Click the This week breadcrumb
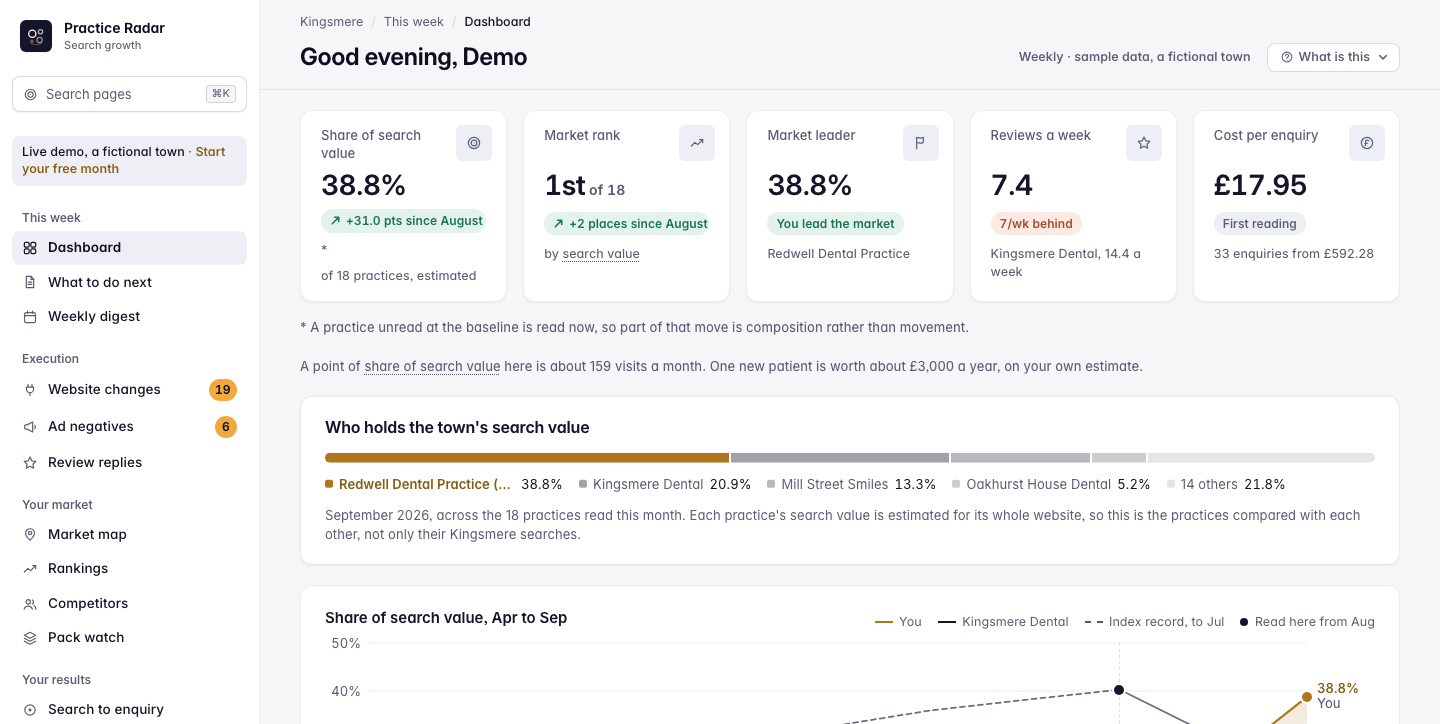This screenshot has height=724, width=1440. pyautogui.click(x=414, y=21)
